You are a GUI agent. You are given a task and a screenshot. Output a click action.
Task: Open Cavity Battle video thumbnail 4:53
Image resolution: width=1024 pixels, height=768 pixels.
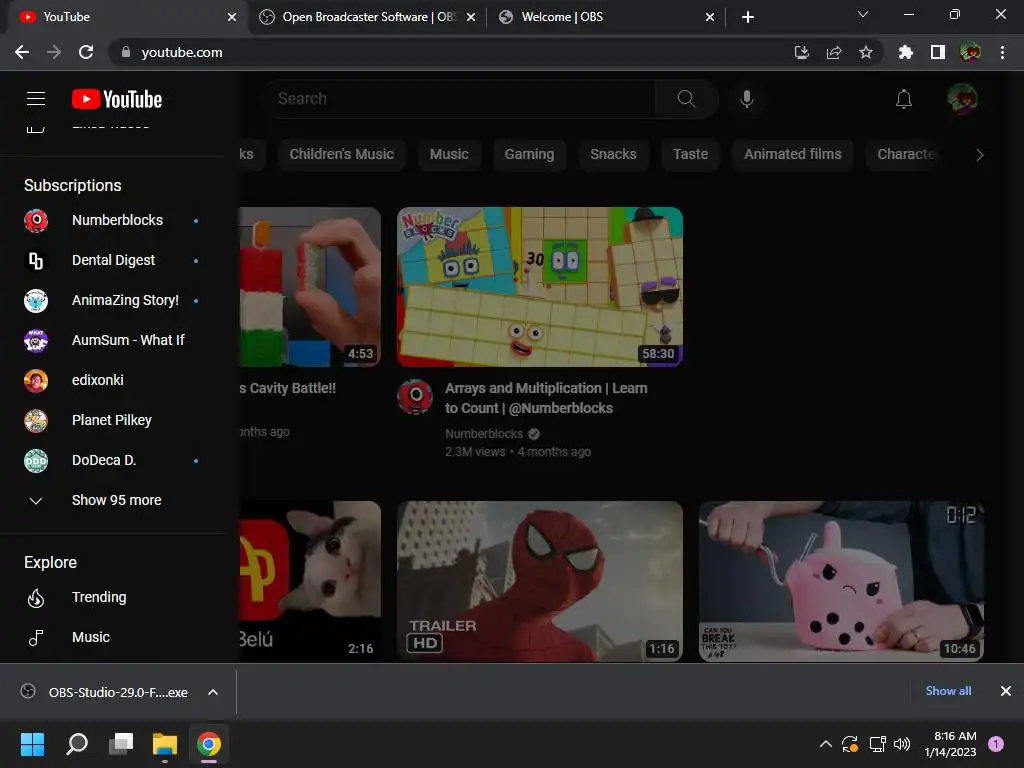(x=310, y=287)
